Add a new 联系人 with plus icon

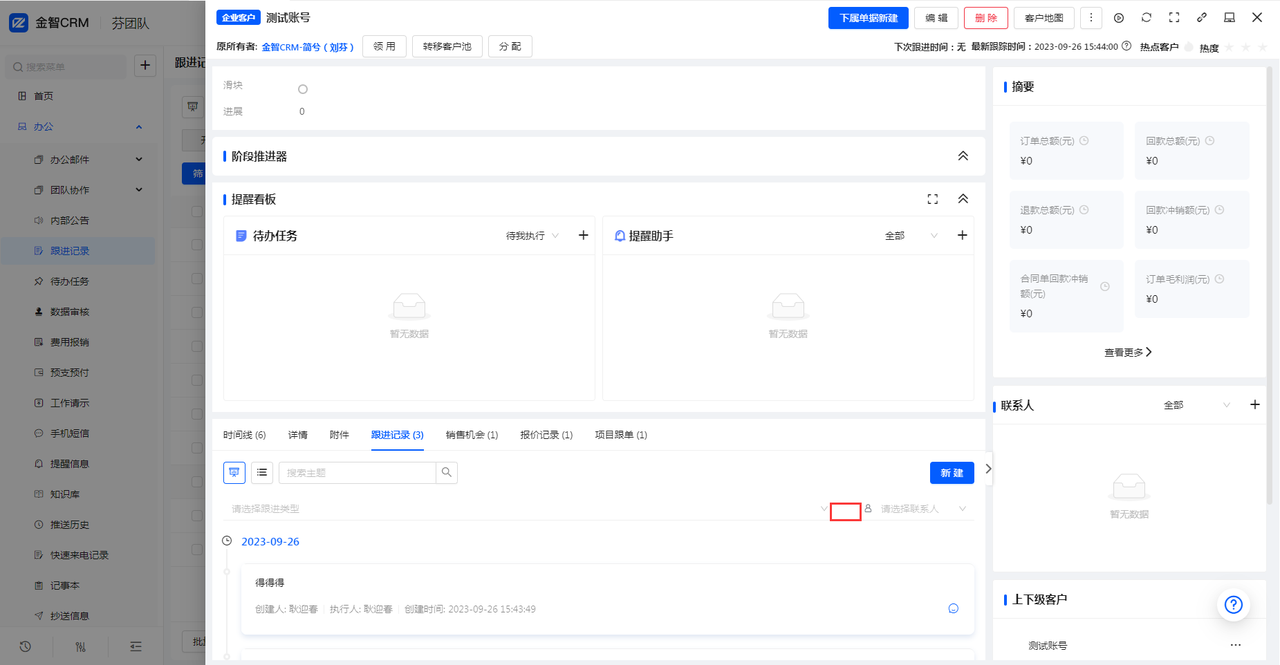[x=1255, y=405]
